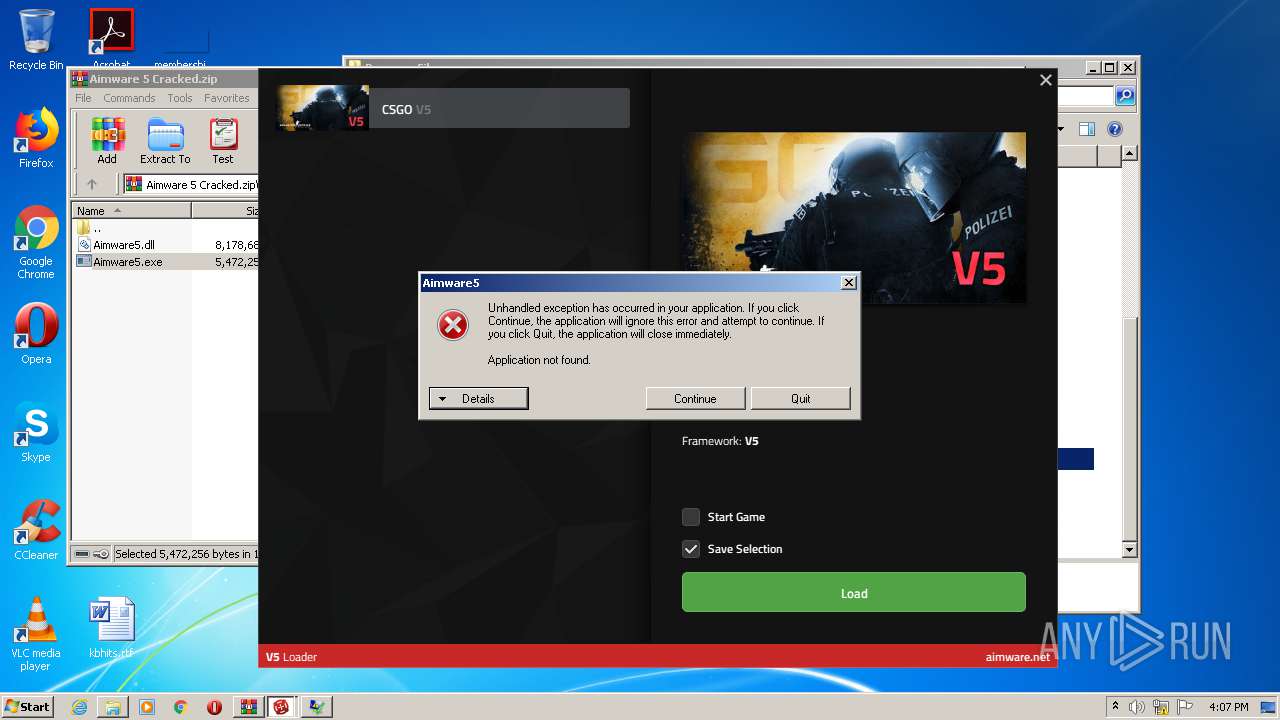Close the V5 Loader window
The image size is (1280, 720).
pyautogui.click(x=1045, y=80)
